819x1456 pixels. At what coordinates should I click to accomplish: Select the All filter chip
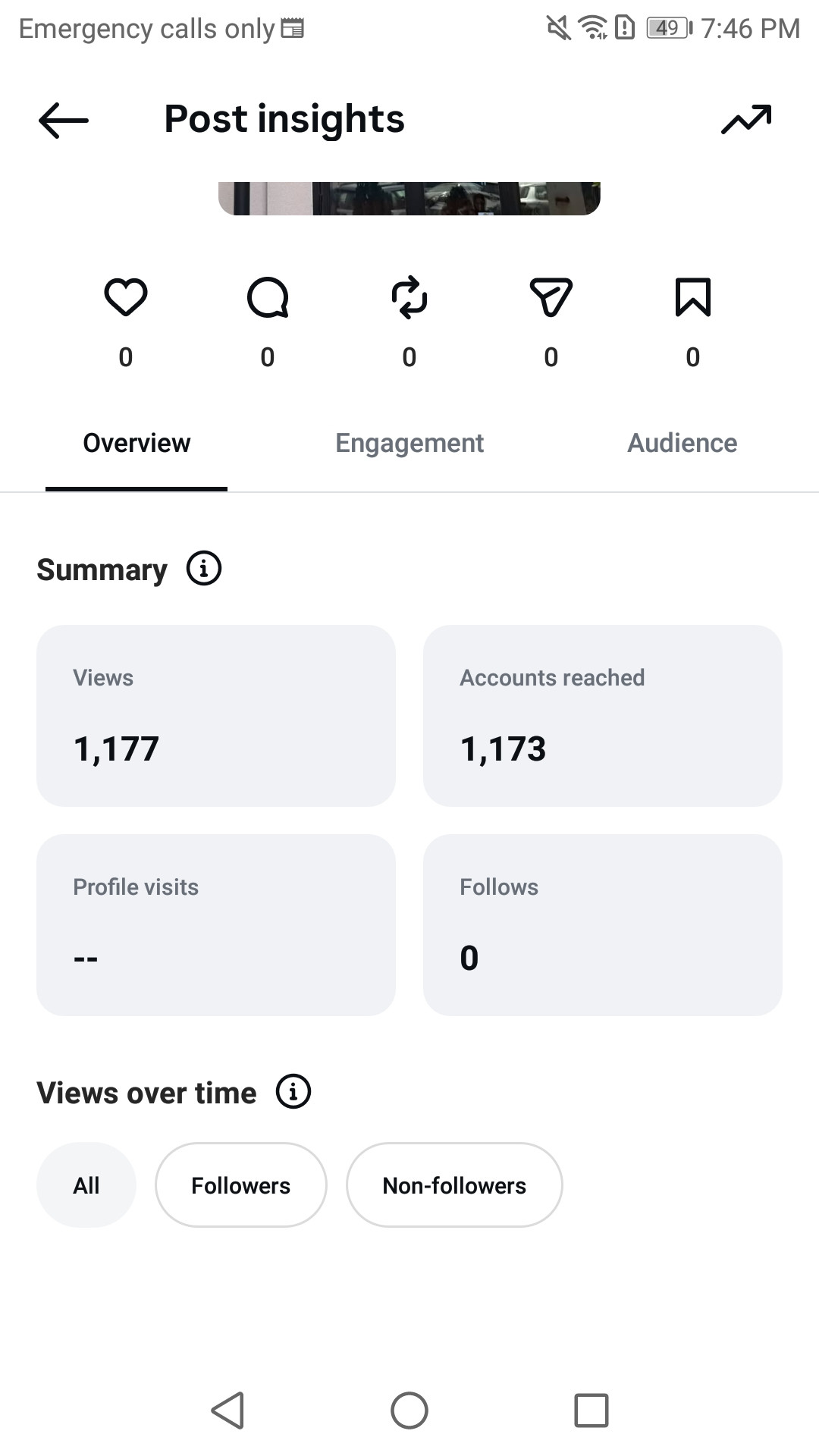tap(86, 1185)
